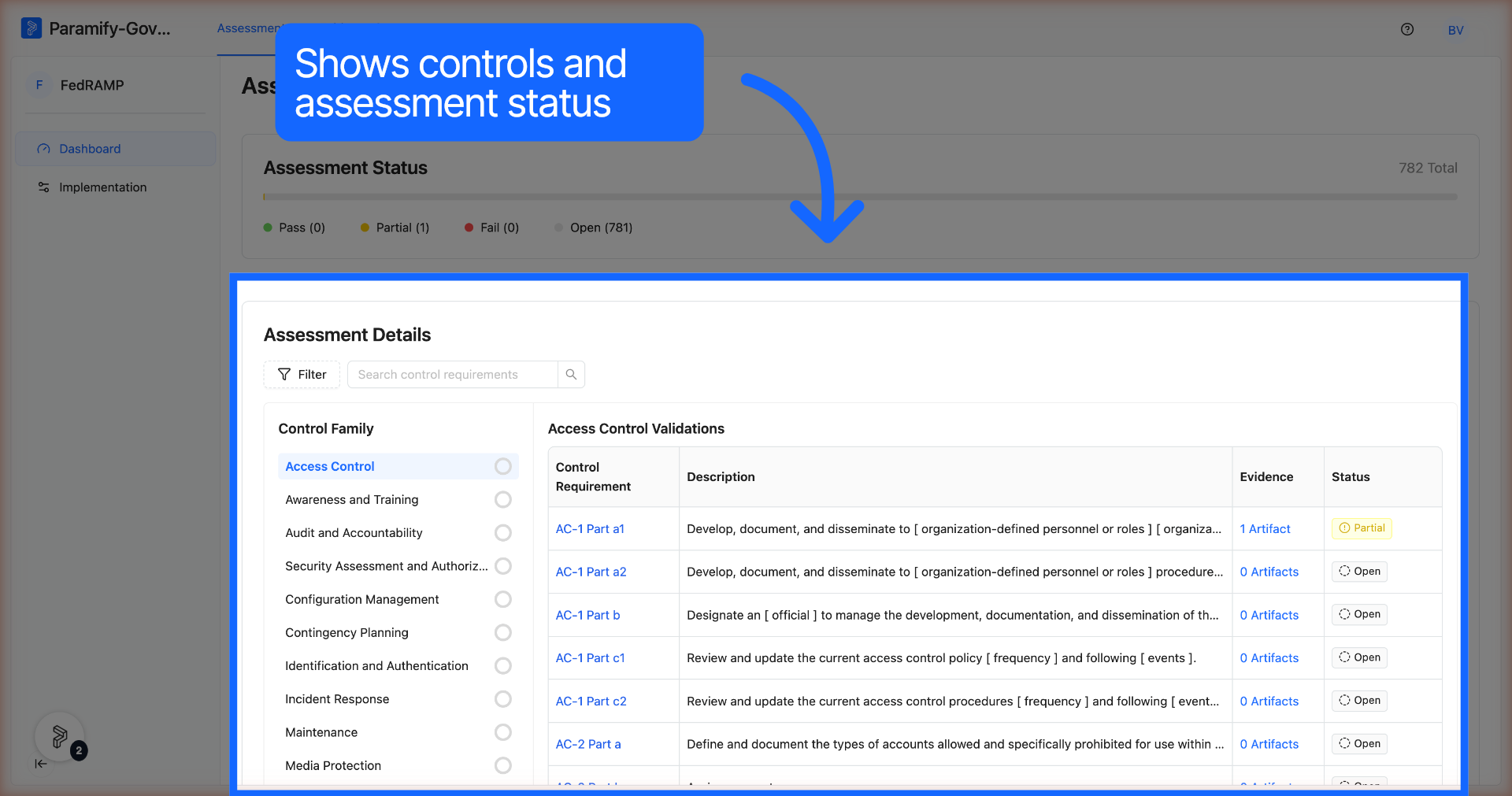Open the AC-1 Part a1 requirement link
The height and width of the screenshot is (796, 1512).
(590, 529)
